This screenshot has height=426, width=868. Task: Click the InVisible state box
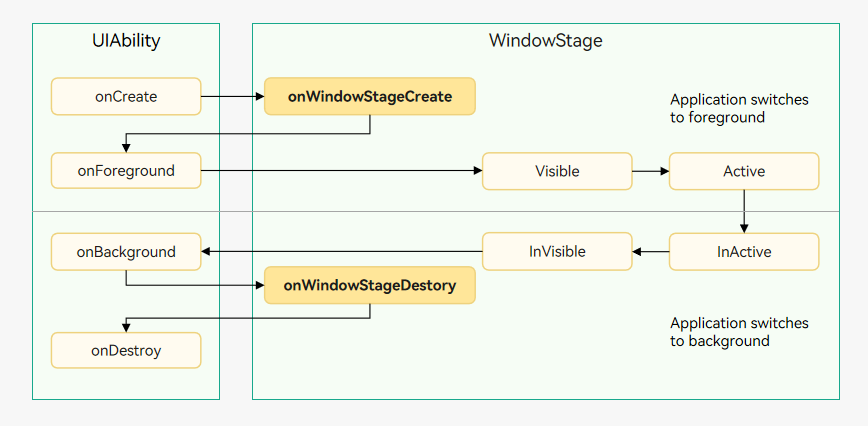pyautogui.click(x=557, y=252)
